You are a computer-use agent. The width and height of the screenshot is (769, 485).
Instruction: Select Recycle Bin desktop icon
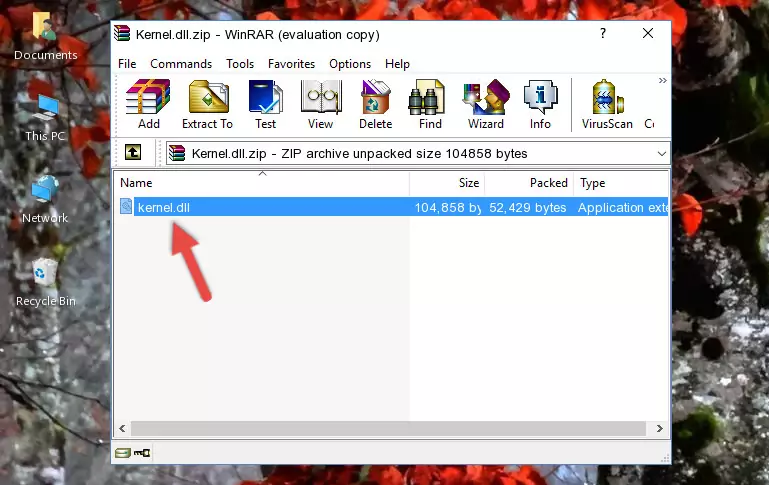point(45,283)
